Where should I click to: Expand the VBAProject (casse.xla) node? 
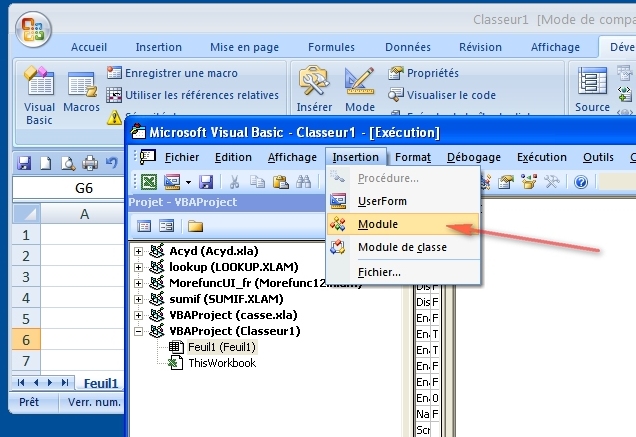pyautogui.click(x=138, y=315)
